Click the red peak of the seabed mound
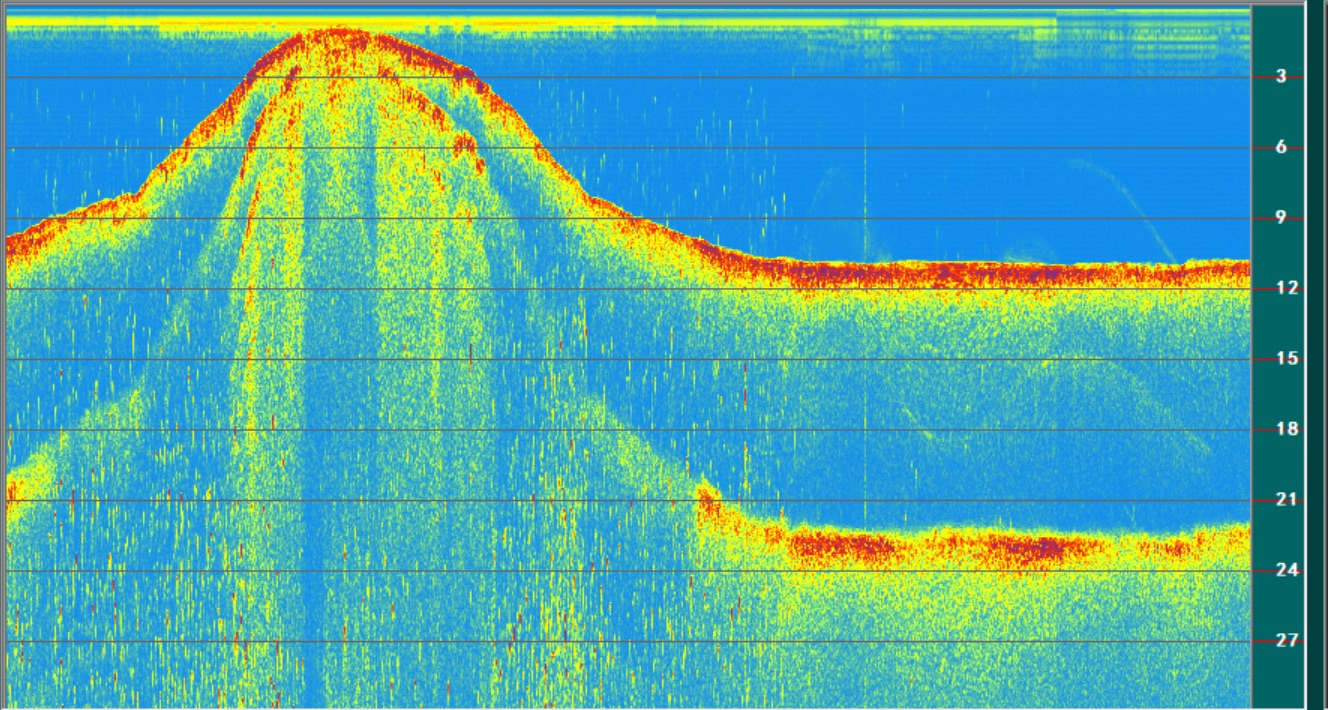 tap(335, 40)
